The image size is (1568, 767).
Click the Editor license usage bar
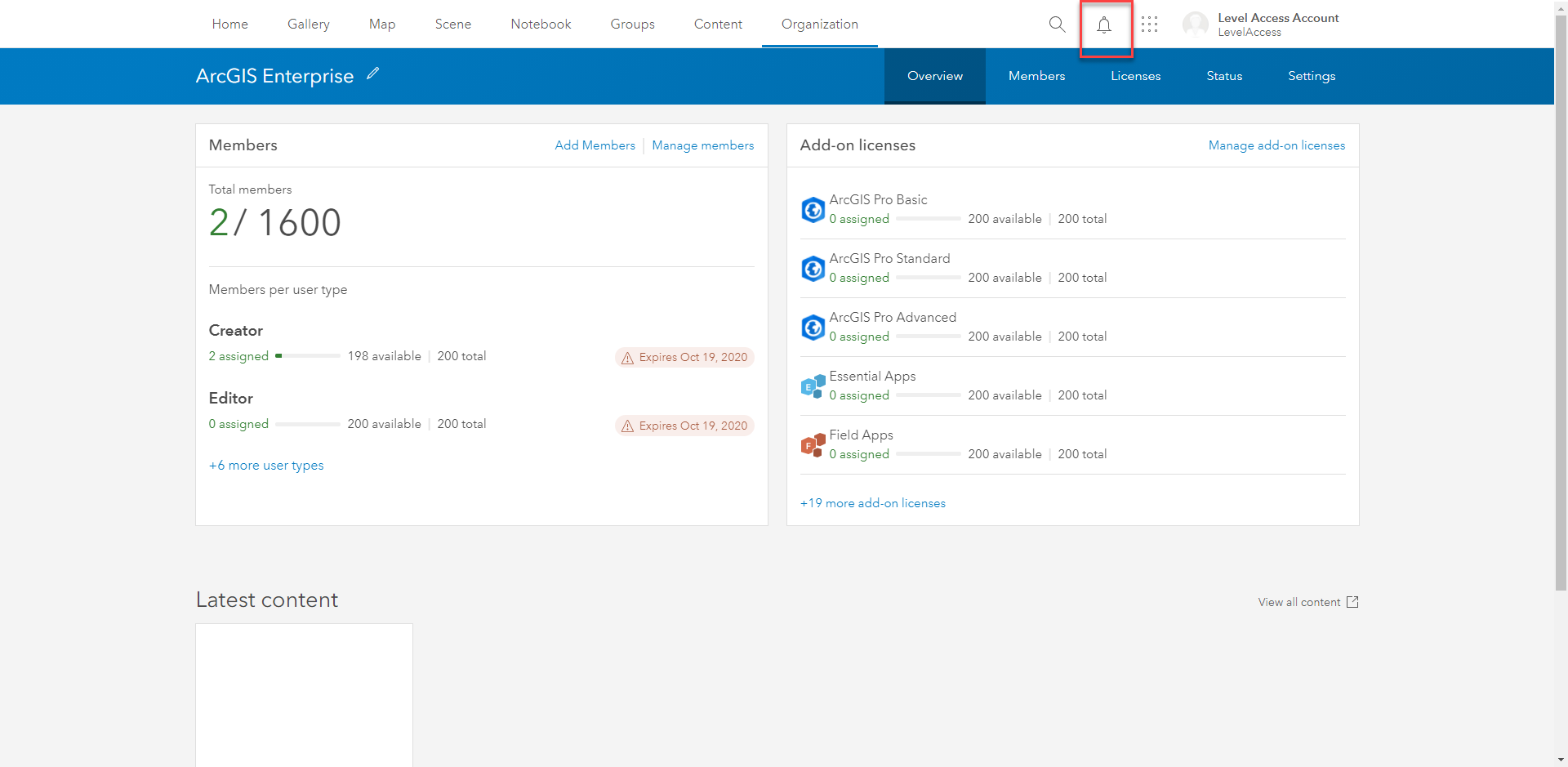(x=308, y=424)
